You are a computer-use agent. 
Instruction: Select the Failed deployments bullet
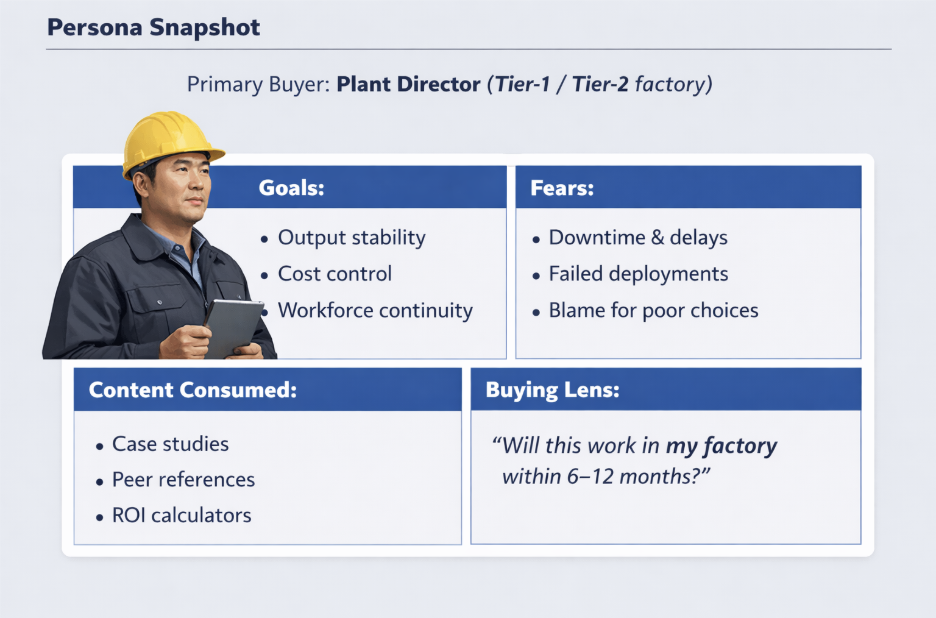638,274
